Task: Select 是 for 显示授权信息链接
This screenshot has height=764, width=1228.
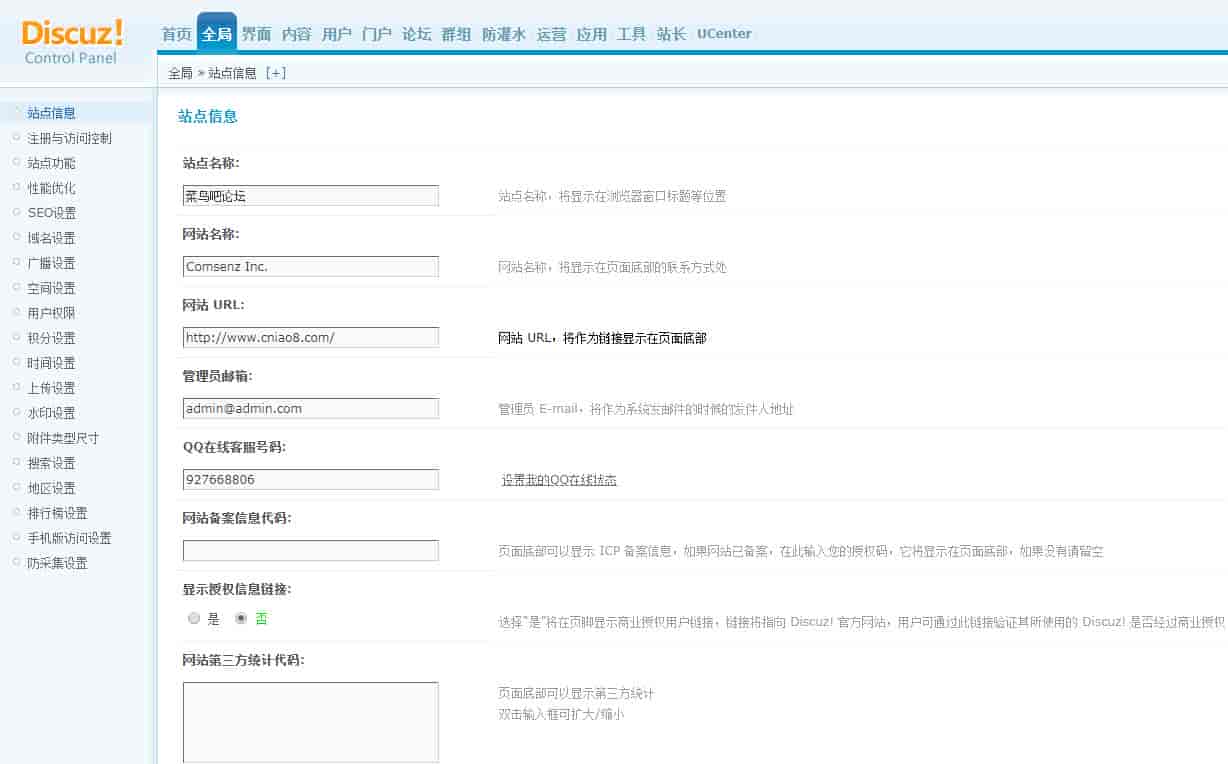Action: tap(194, 619)
